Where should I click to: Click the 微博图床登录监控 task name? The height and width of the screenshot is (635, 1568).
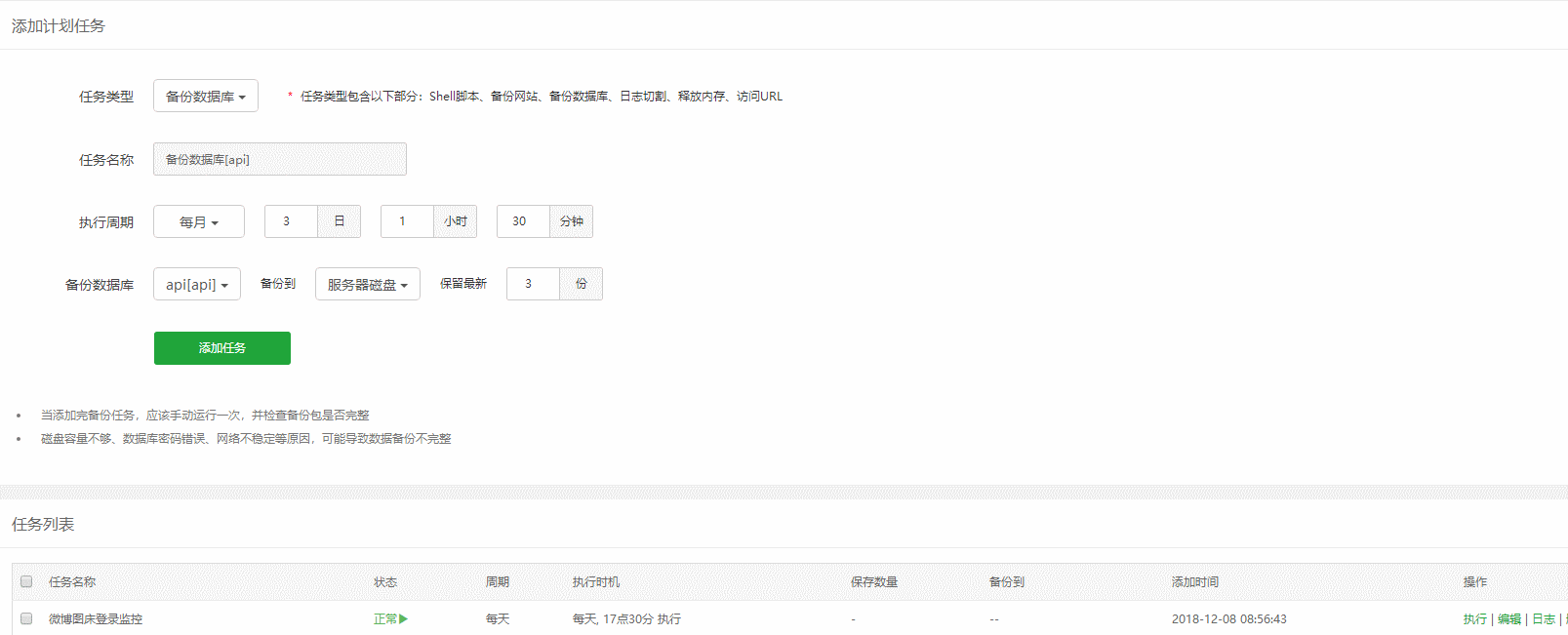96,618
